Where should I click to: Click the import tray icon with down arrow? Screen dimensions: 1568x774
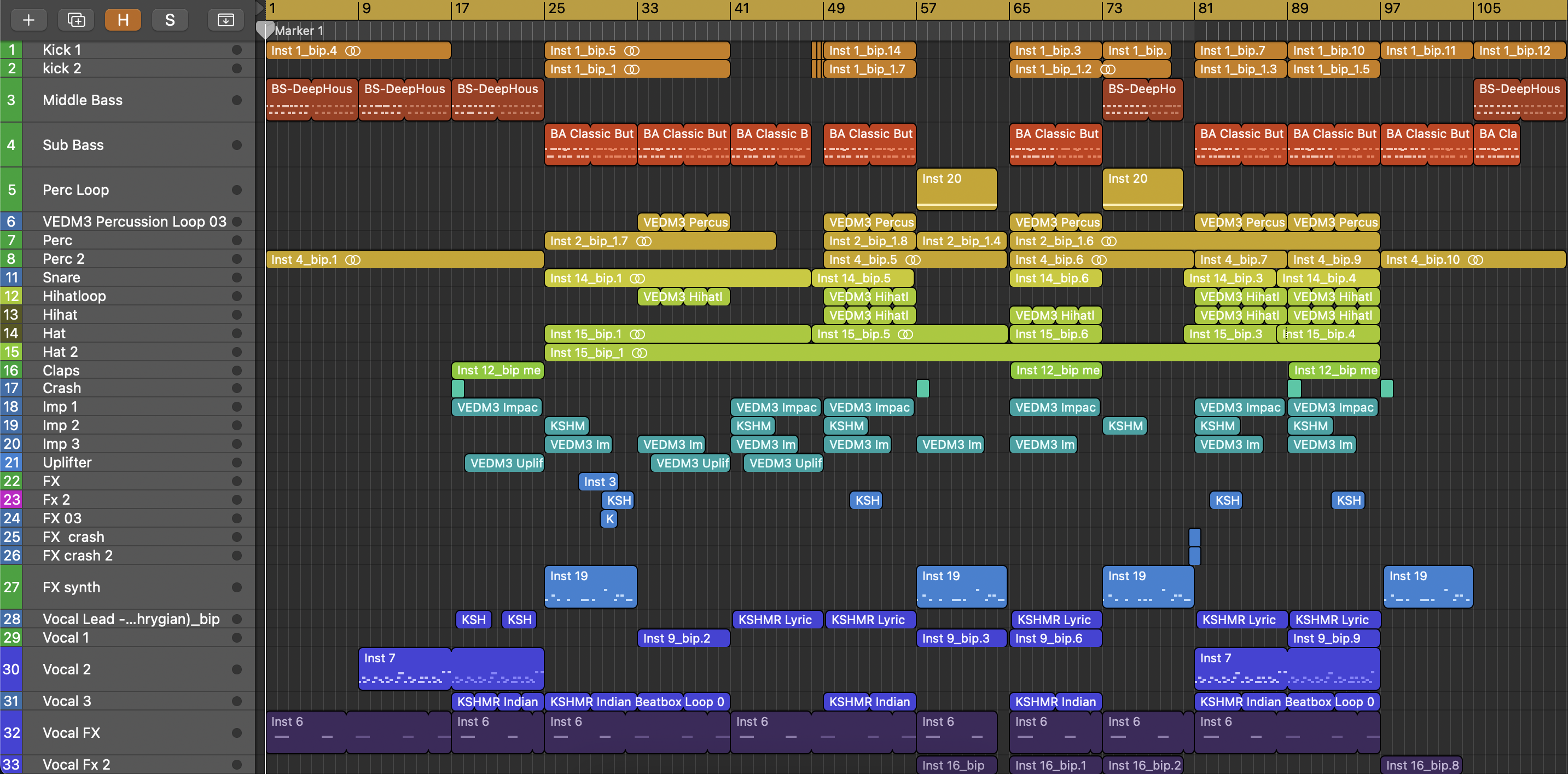pos(225,20)
